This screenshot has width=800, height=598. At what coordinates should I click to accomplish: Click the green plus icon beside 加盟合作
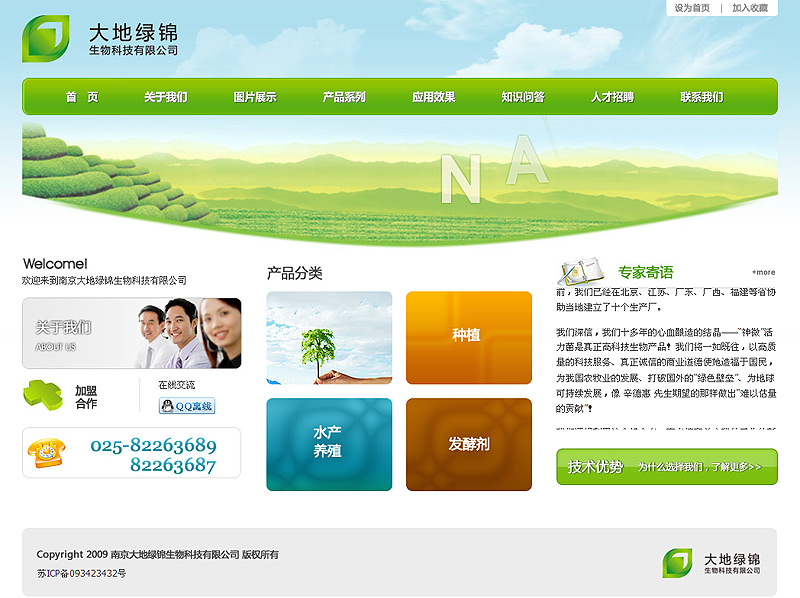pos(43,396)
